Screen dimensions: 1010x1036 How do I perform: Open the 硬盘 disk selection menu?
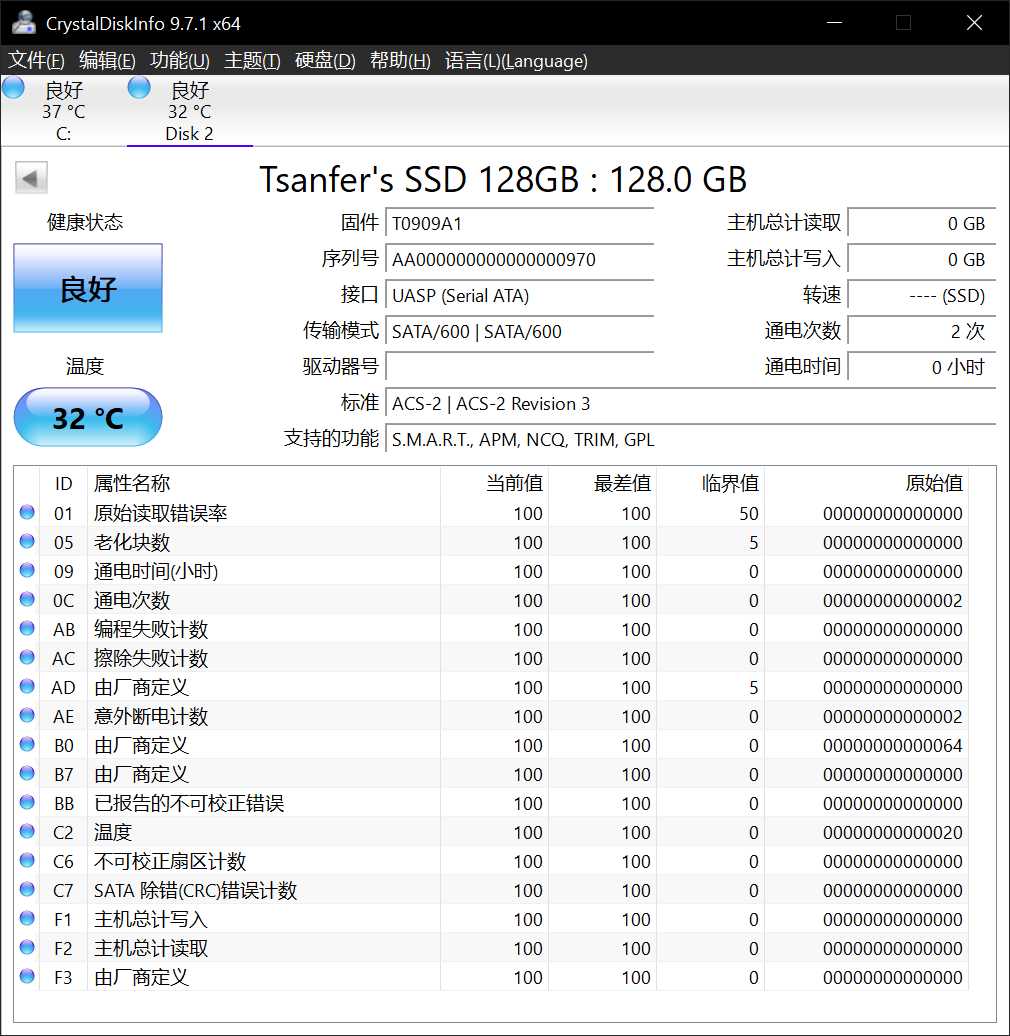coord(325,60)
